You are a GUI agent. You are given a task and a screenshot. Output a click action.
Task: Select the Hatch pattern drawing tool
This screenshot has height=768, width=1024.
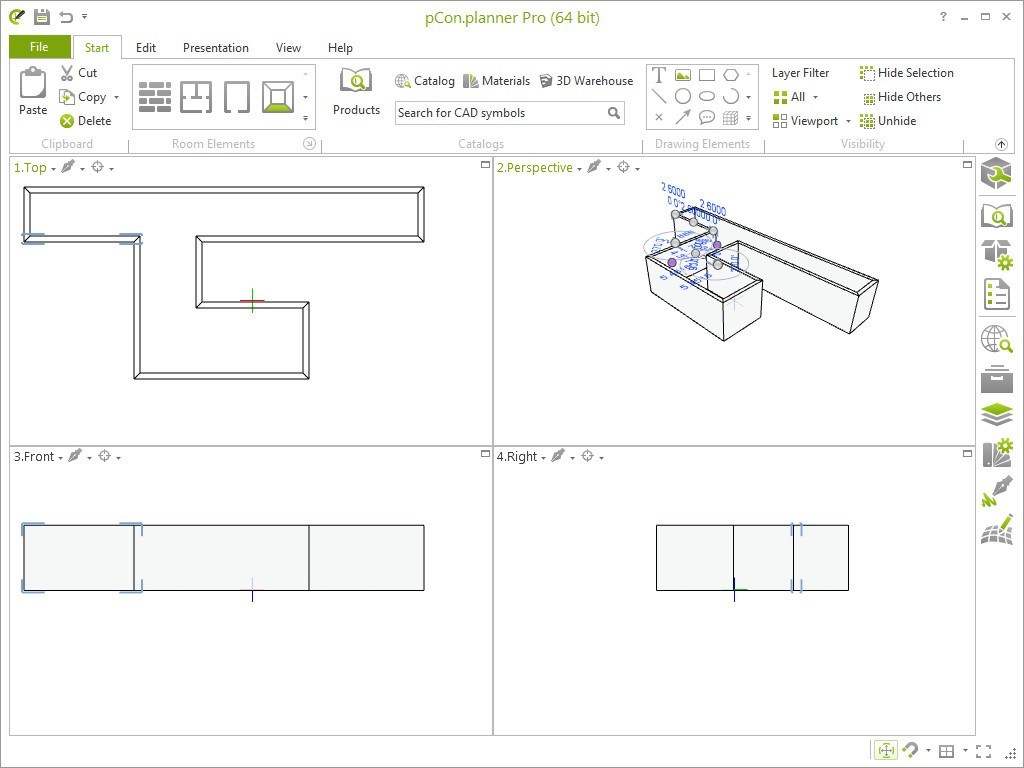click(x=731, y=118)
